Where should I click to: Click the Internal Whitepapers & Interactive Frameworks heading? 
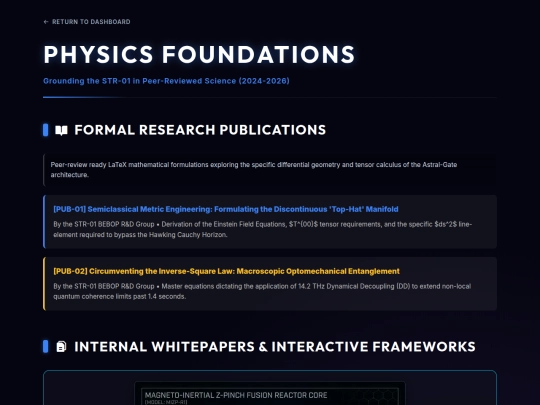click(275, 346)
